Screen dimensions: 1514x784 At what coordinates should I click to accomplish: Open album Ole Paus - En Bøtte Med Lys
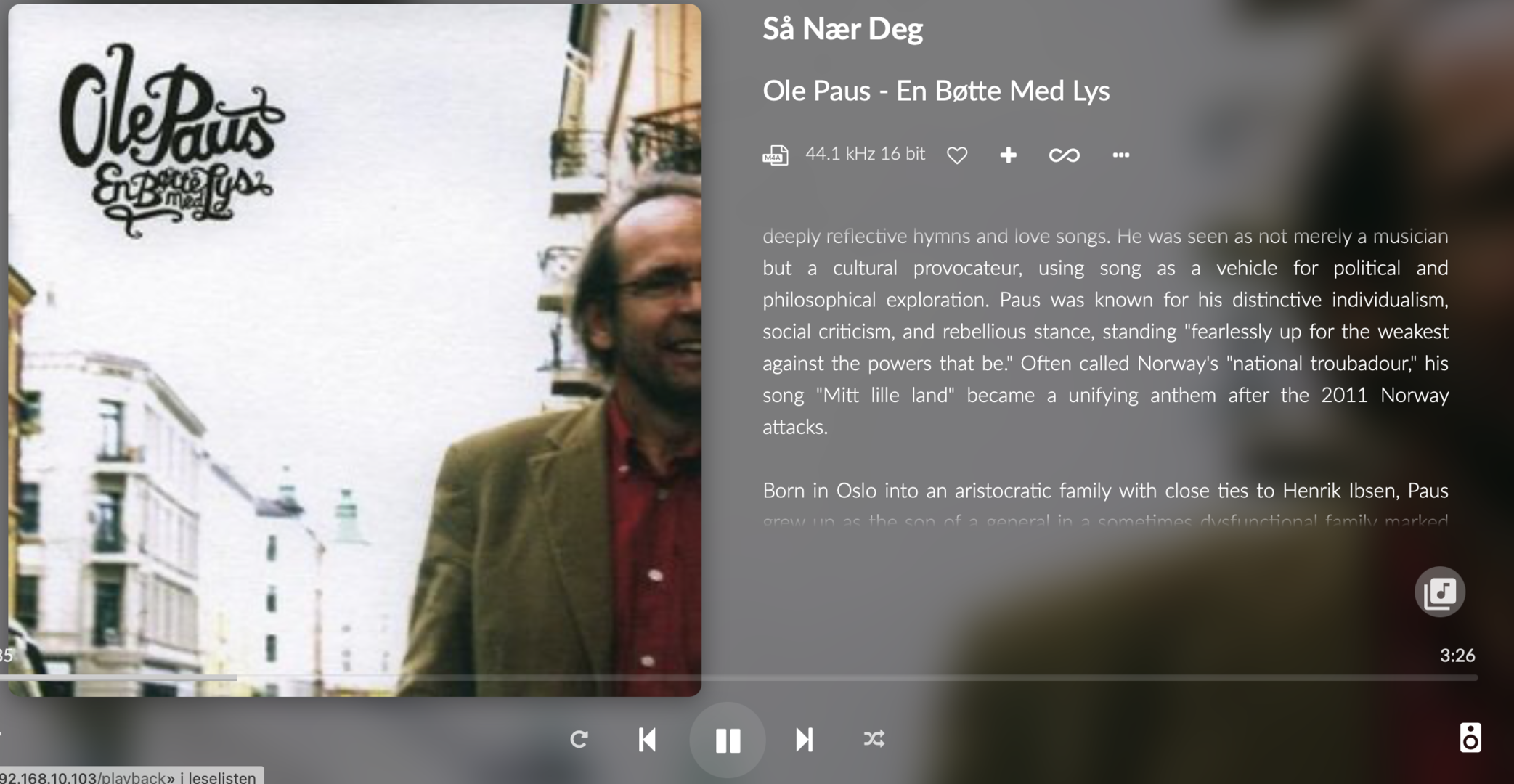tap(936, 91)
